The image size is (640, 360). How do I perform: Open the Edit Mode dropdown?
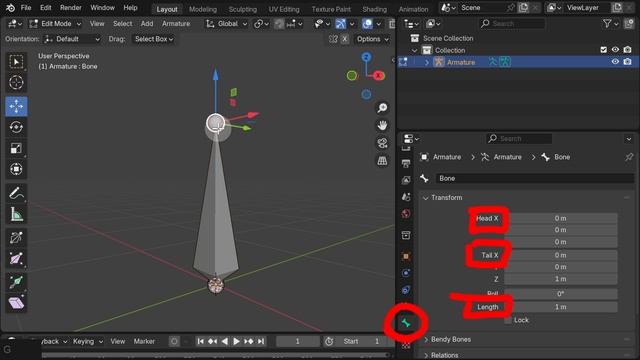click(x=55, y=24)
